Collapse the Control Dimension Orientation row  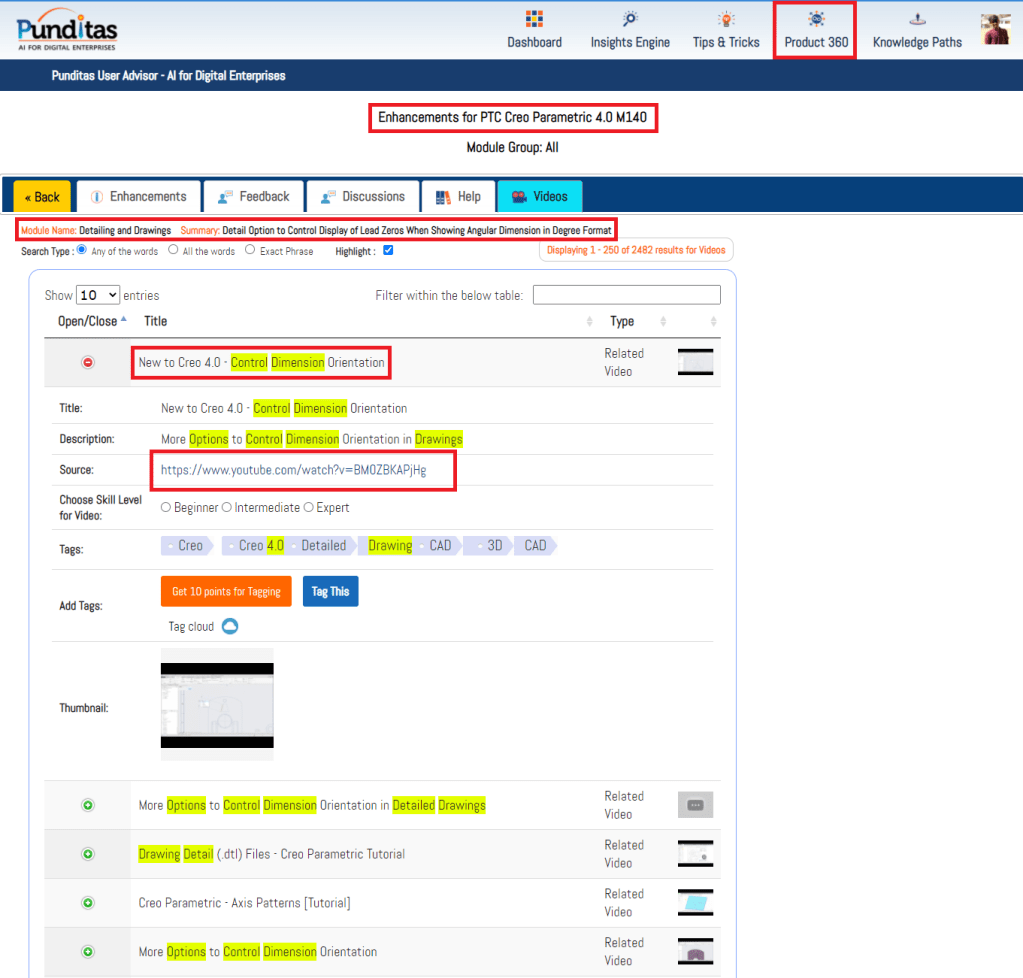87,362
